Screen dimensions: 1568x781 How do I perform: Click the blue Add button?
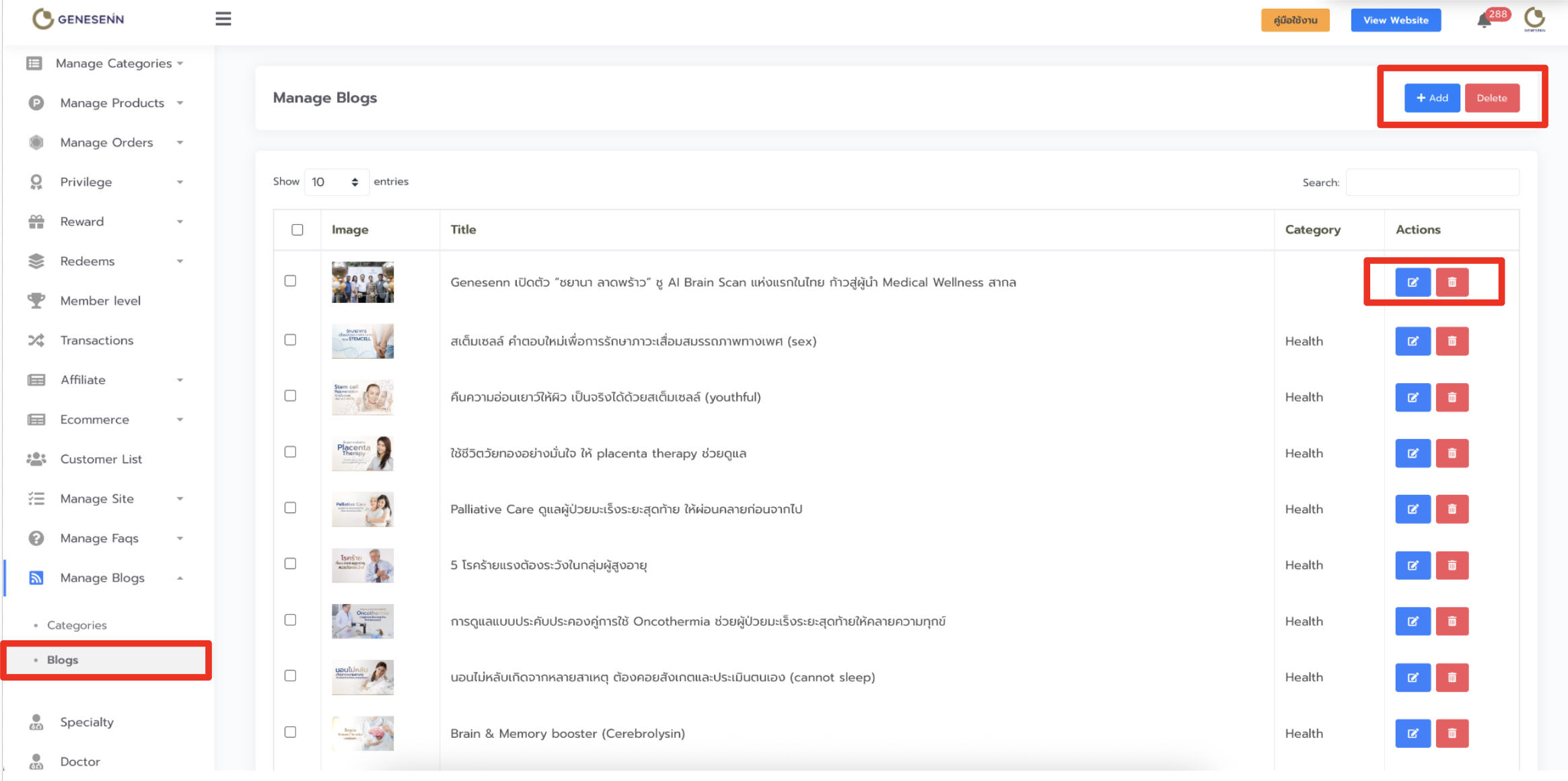click(x=1431, y=98)
